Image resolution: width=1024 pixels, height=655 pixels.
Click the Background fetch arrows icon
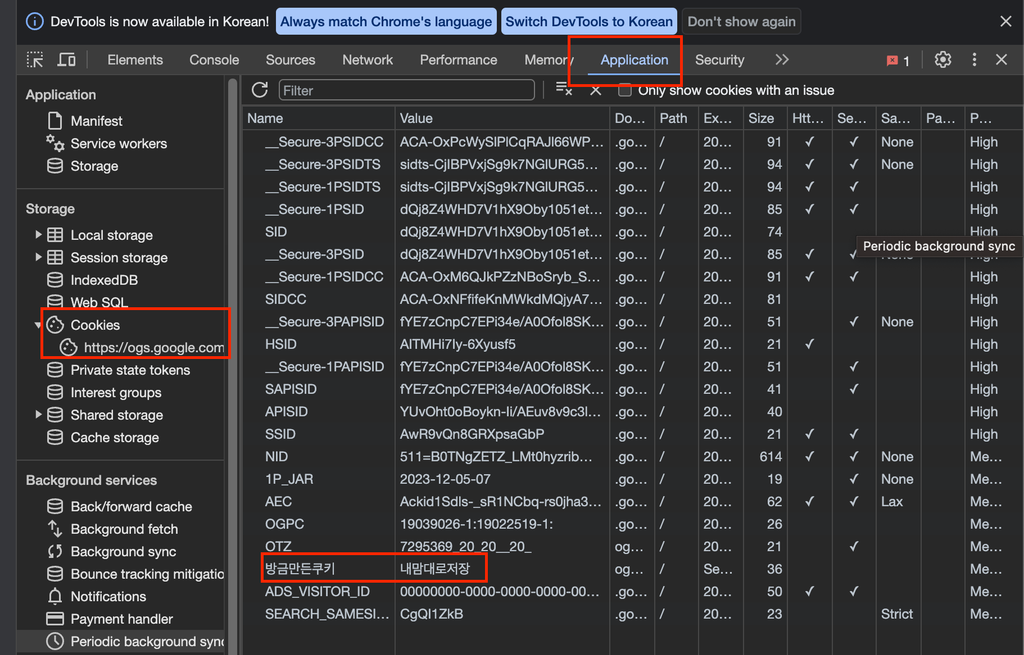click(55, 529)
